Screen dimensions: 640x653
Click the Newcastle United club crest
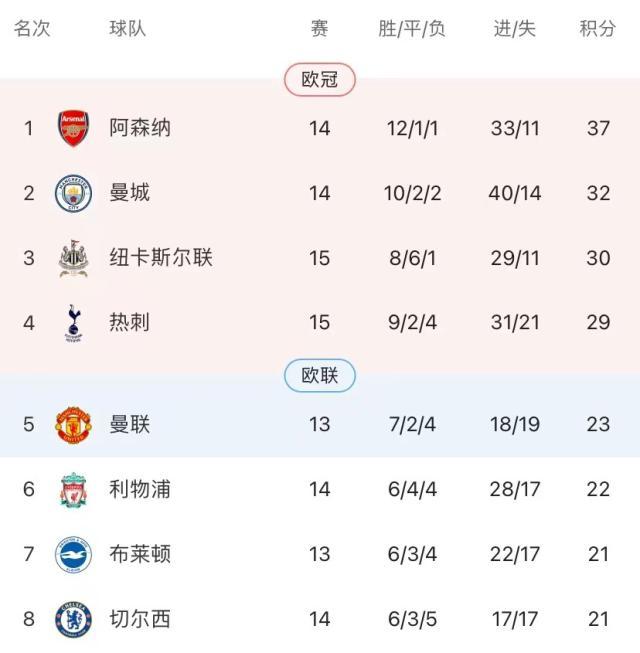pyautogui.click(x=73, y=258)
